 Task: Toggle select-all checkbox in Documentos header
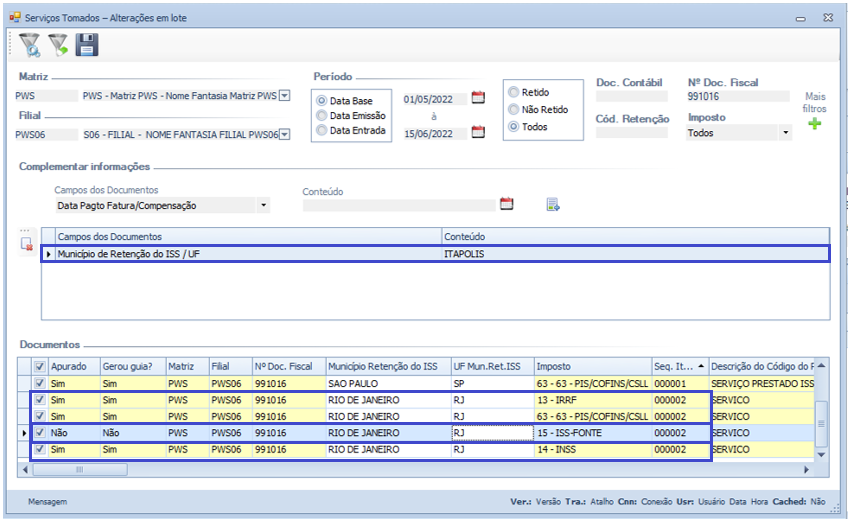click(x=40, y=366)
